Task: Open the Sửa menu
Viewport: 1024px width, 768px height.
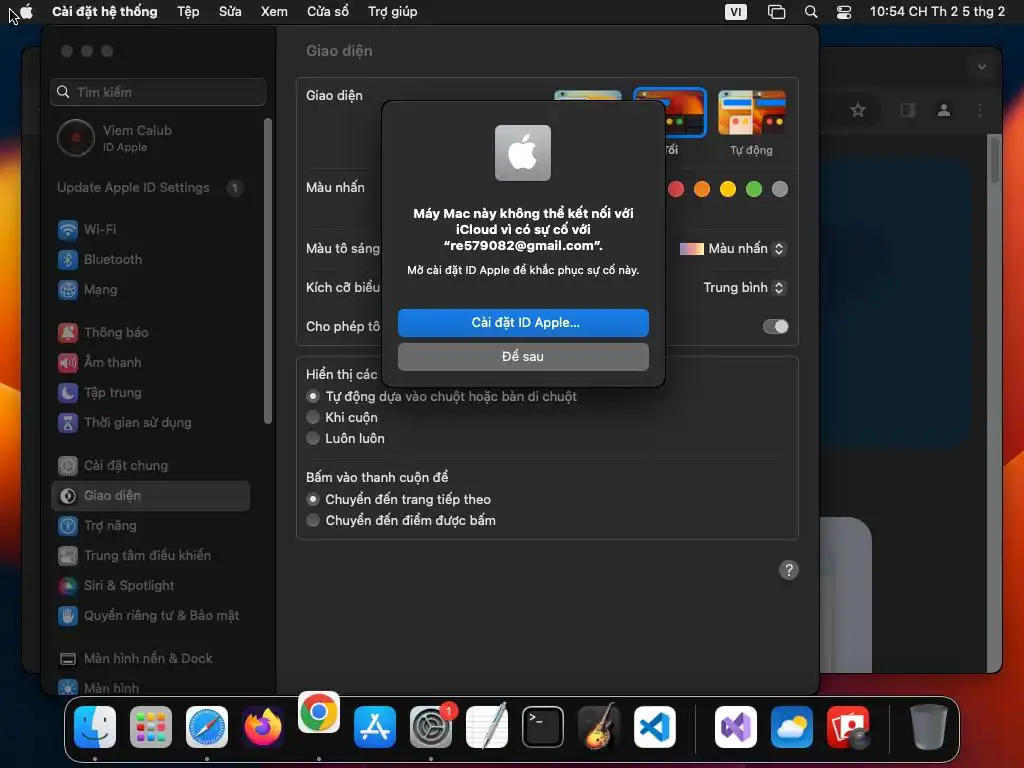Action: tap(230, 11)
